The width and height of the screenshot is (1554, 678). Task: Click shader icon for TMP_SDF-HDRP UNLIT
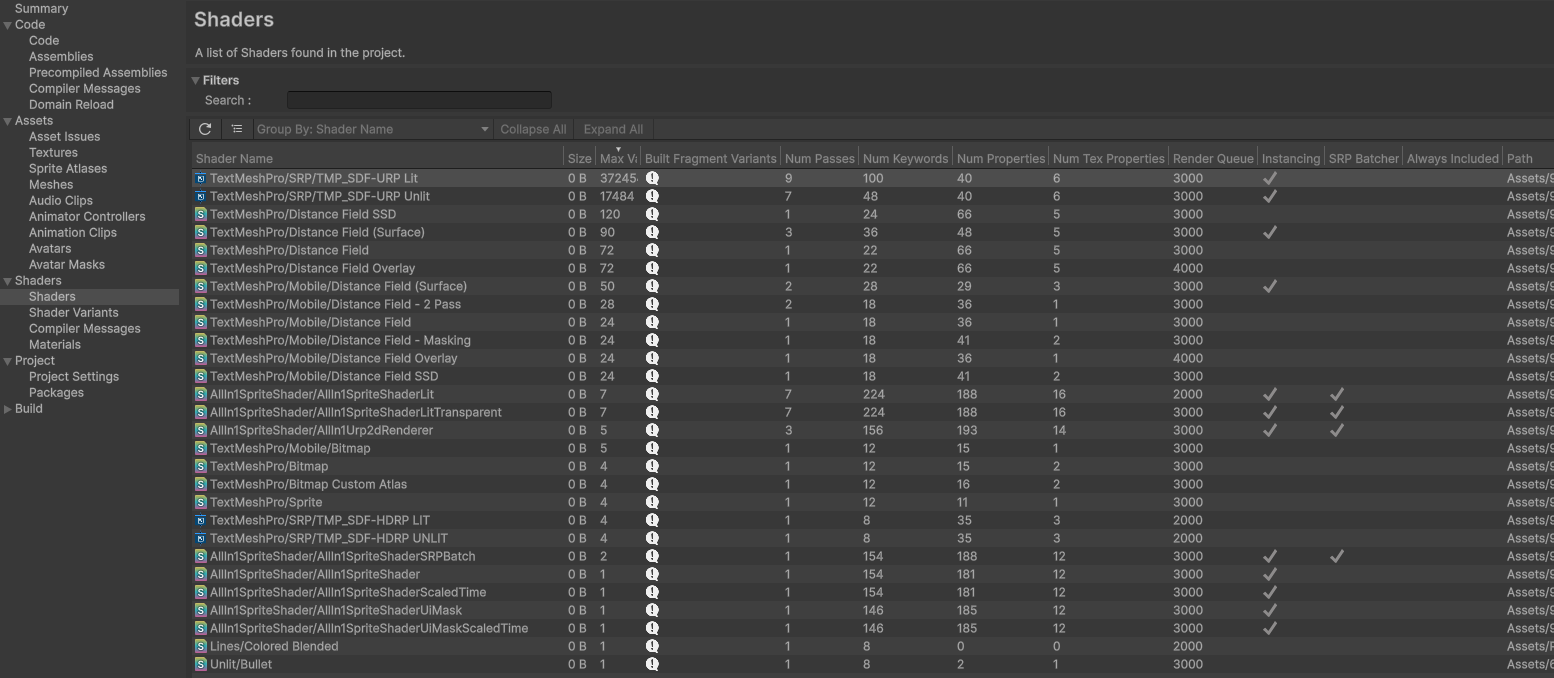pos(201,538)
